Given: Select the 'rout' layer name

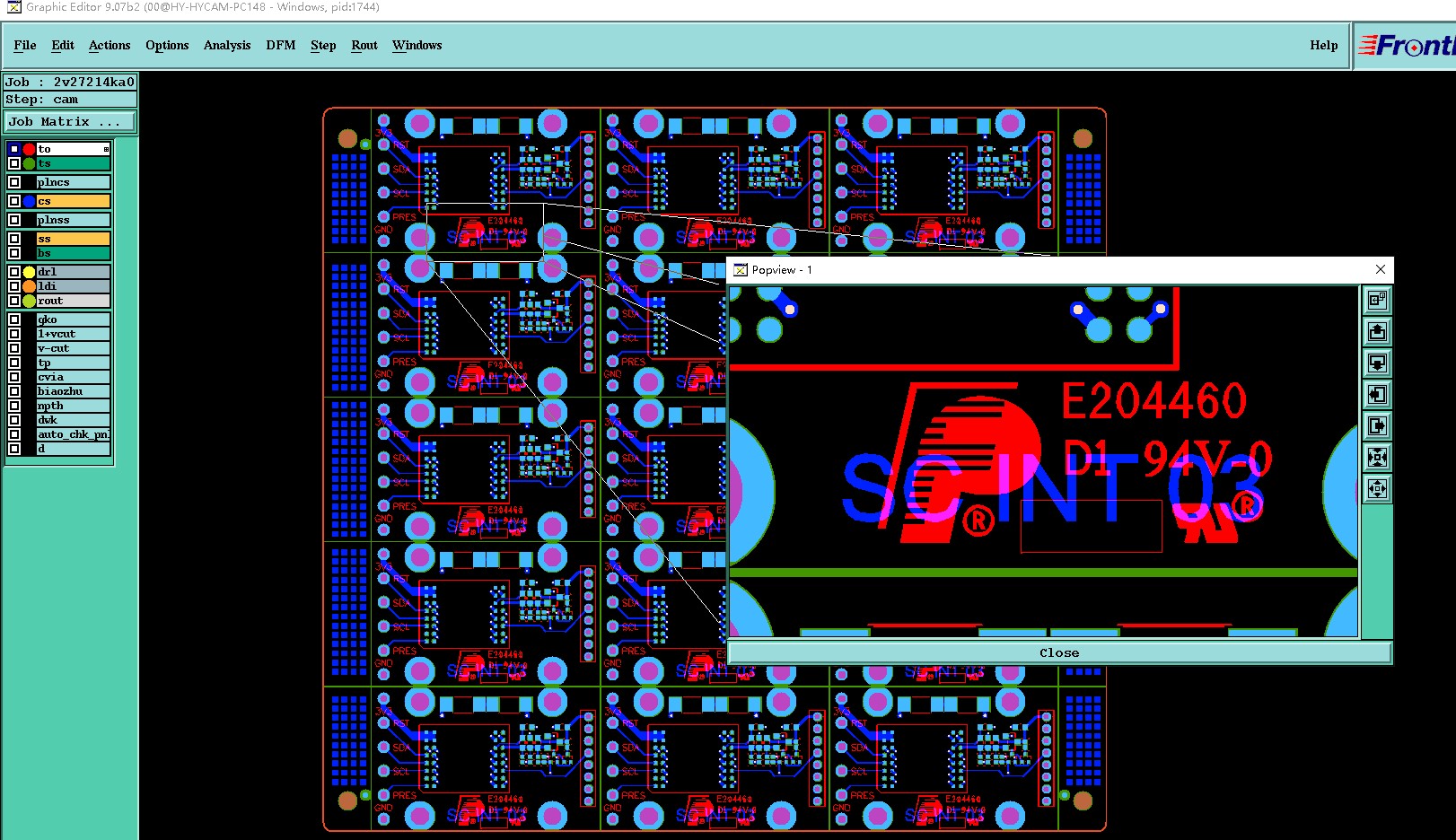Looking at the screenshot, I should tap(73, 301).
